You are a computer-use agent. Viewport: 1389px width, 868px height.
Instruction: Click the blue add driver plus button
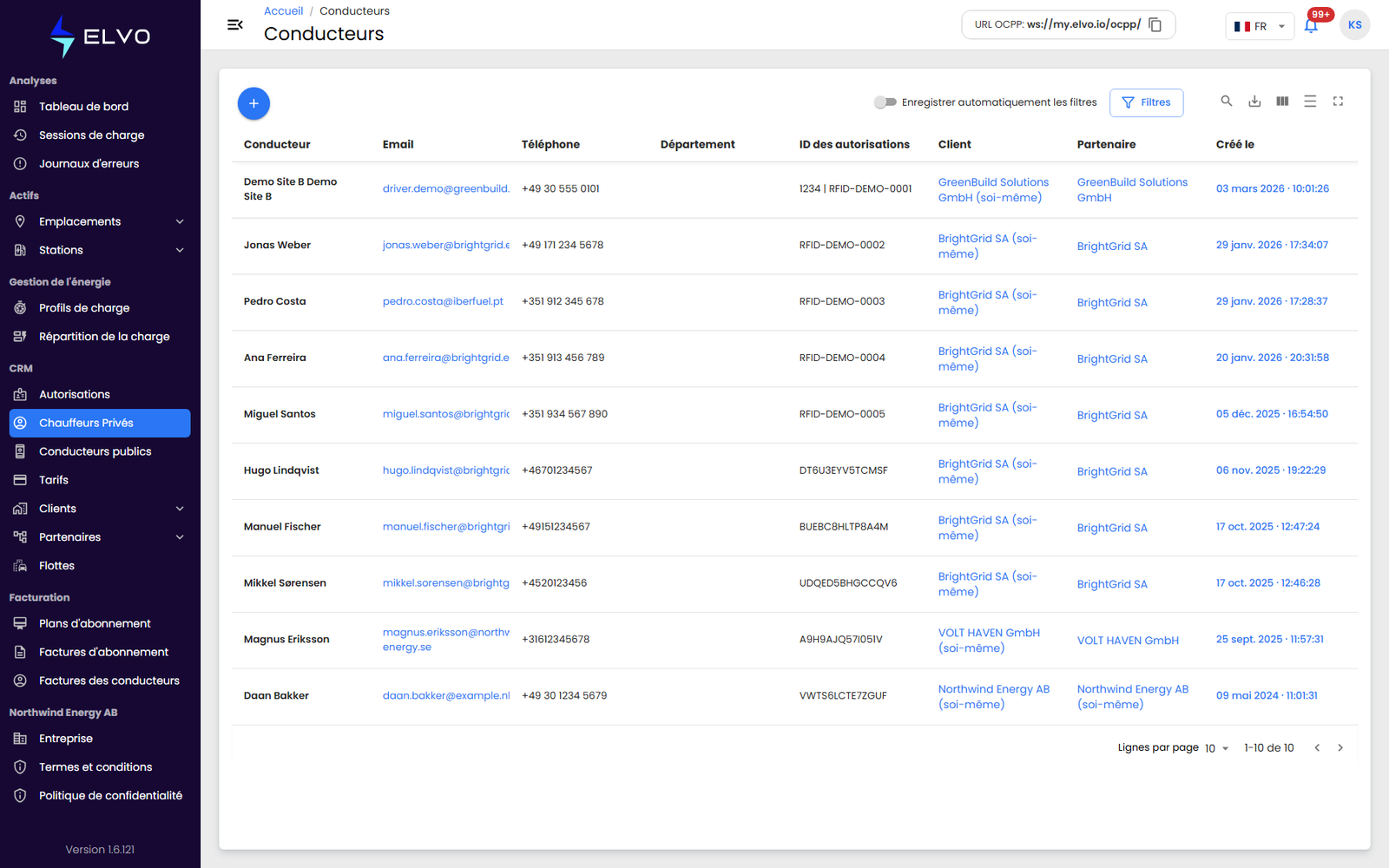pos(253,103)
